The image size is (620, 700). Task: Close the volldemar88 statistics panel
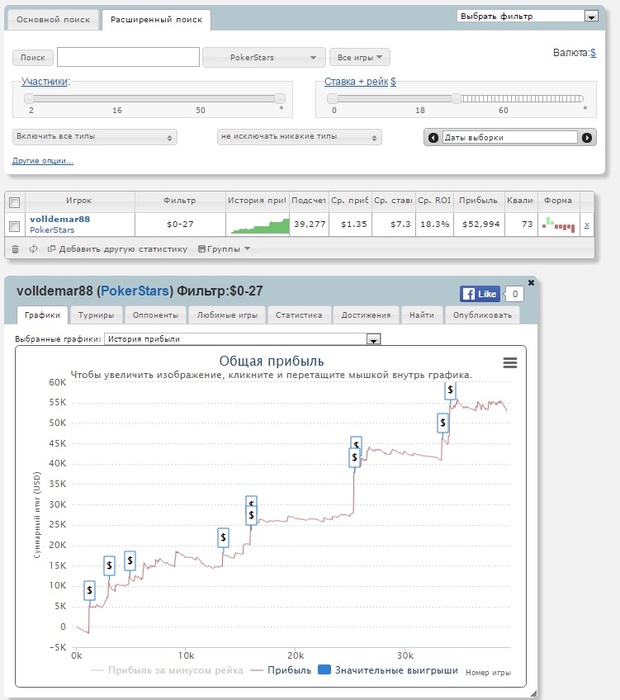click(x=531, y=283)
